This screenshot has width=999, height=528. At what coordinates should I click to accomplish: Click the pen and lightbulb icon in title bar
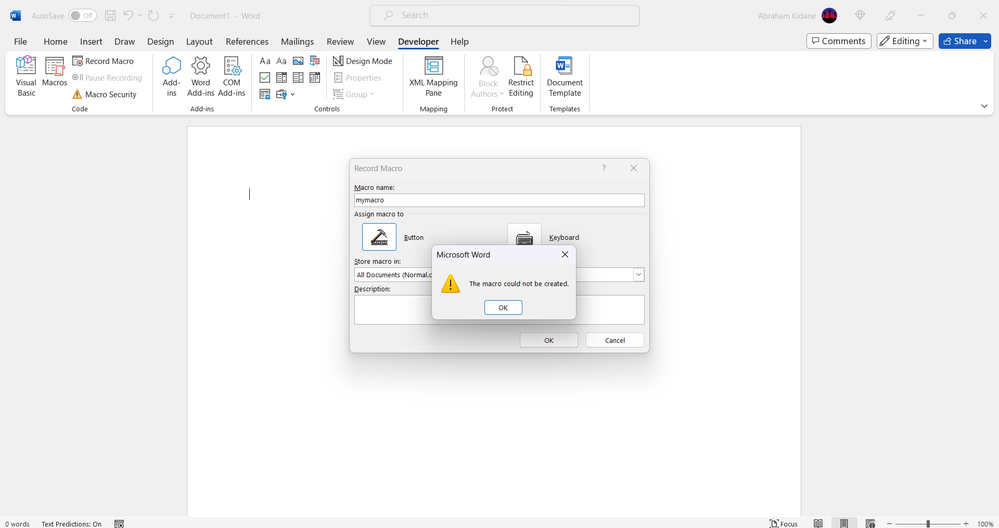(890, 15)
